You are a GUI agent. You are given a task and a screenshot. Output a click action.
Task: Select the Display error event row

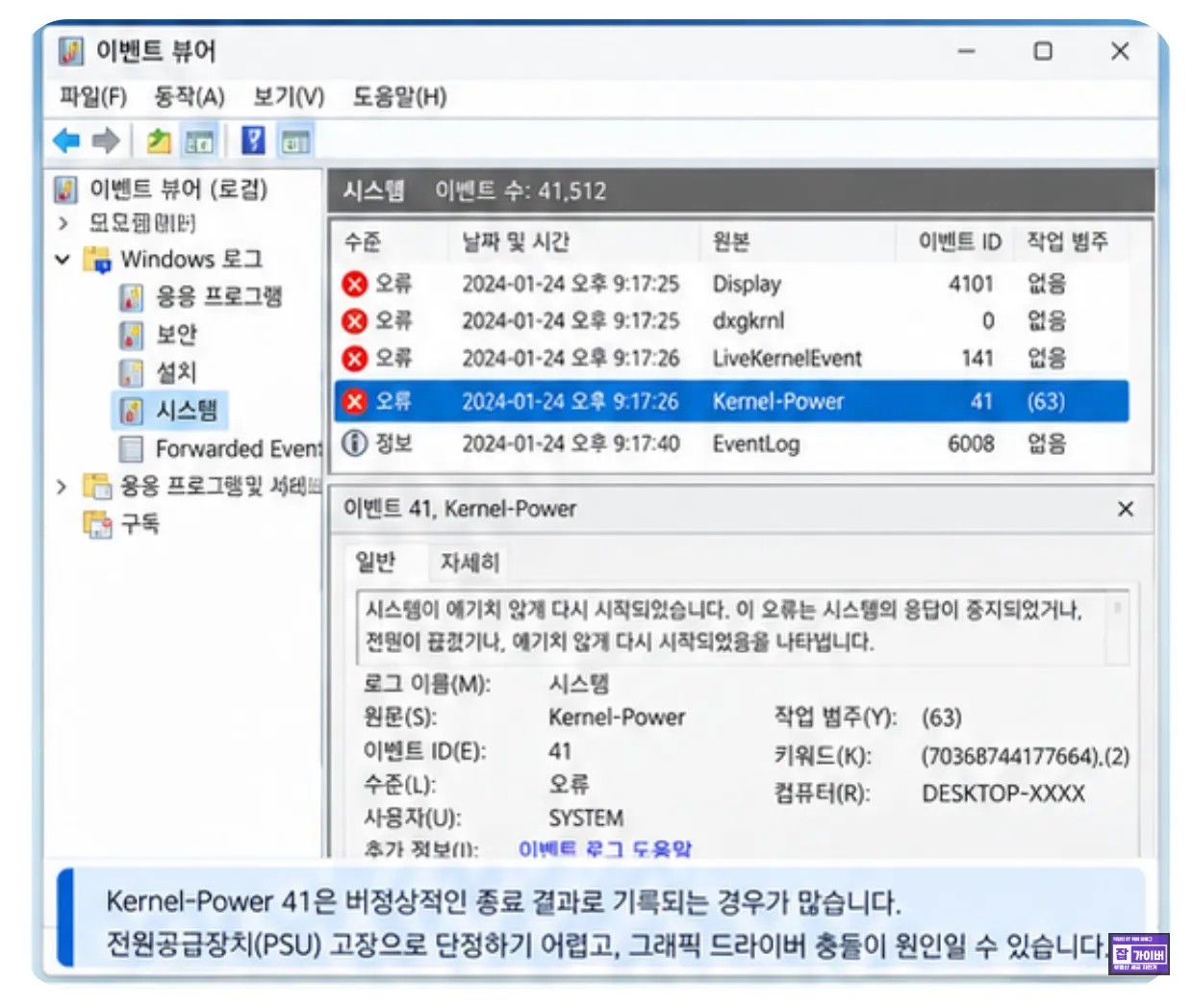coord(731,284)
